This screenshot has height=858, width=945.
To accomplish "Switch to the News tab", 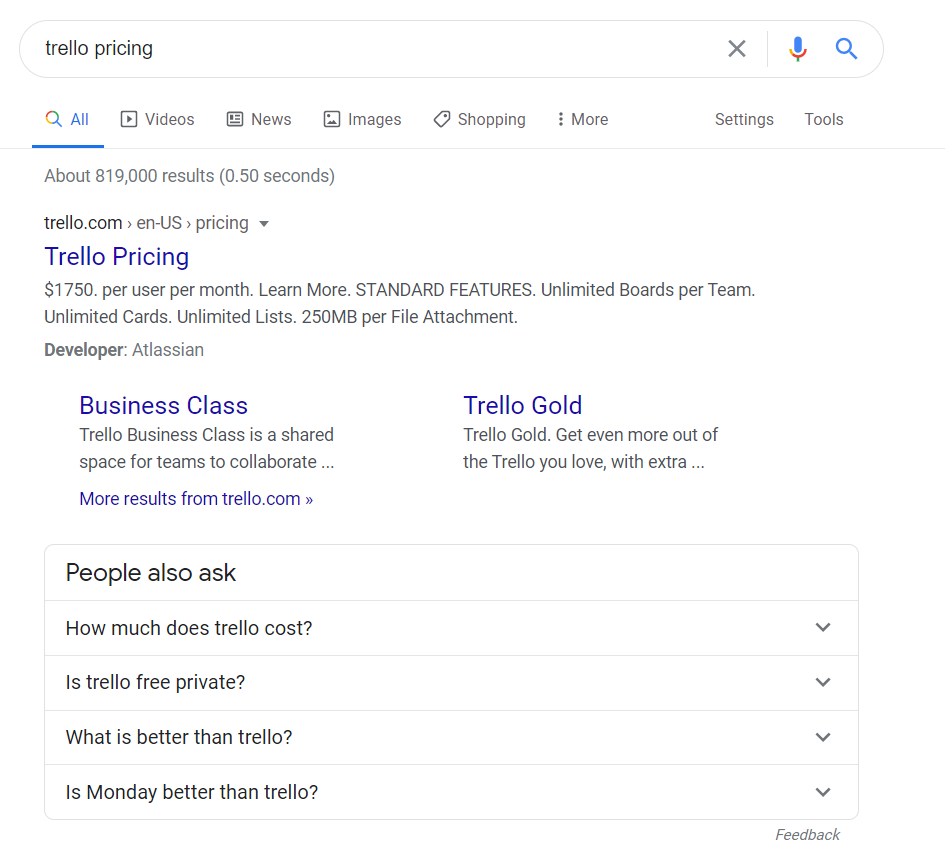I will [x=259, y=119].
